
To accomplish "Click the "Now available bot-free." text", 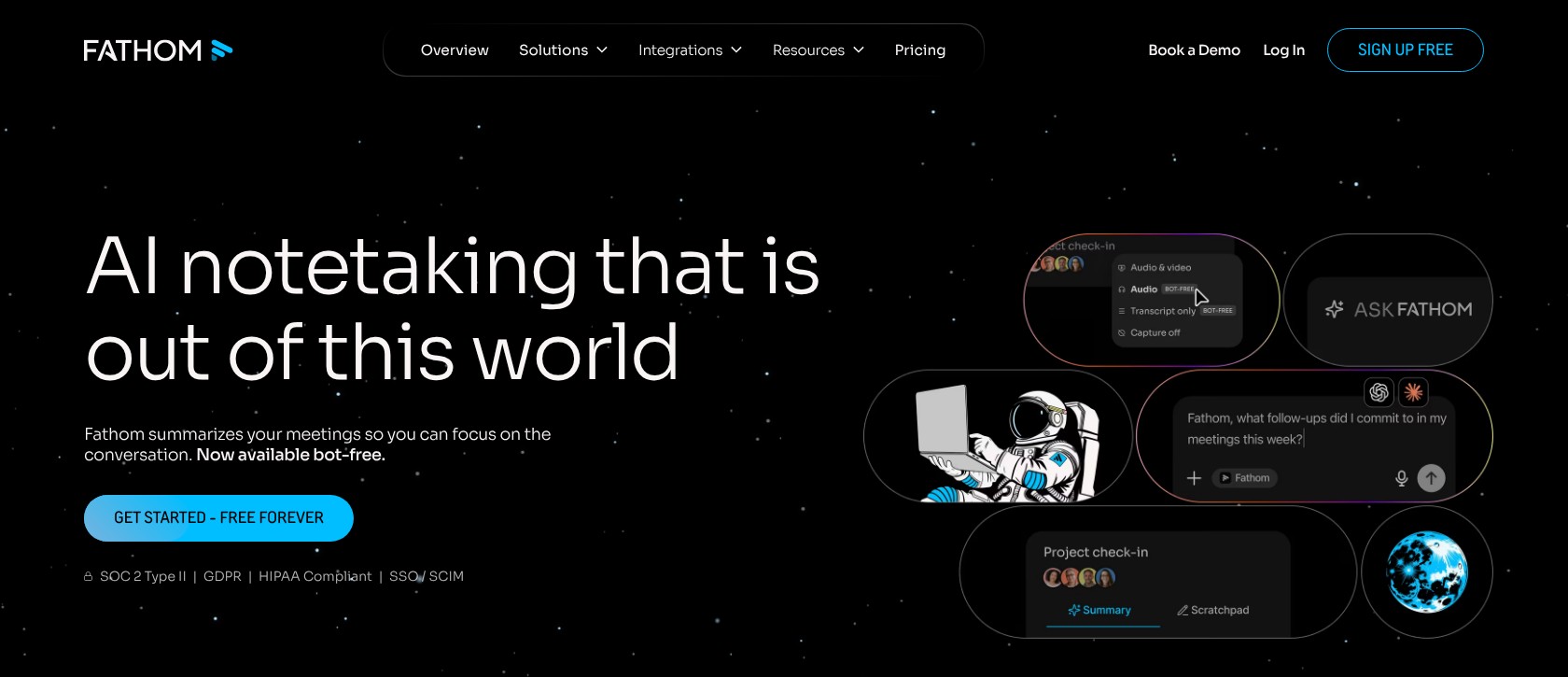I will 290,455.
